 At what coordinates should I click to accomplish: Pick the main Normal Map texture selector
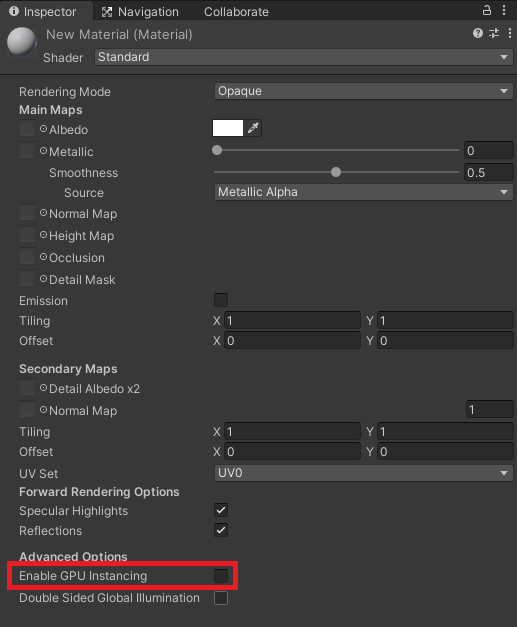pyautogui.click(x=44, y=213)
